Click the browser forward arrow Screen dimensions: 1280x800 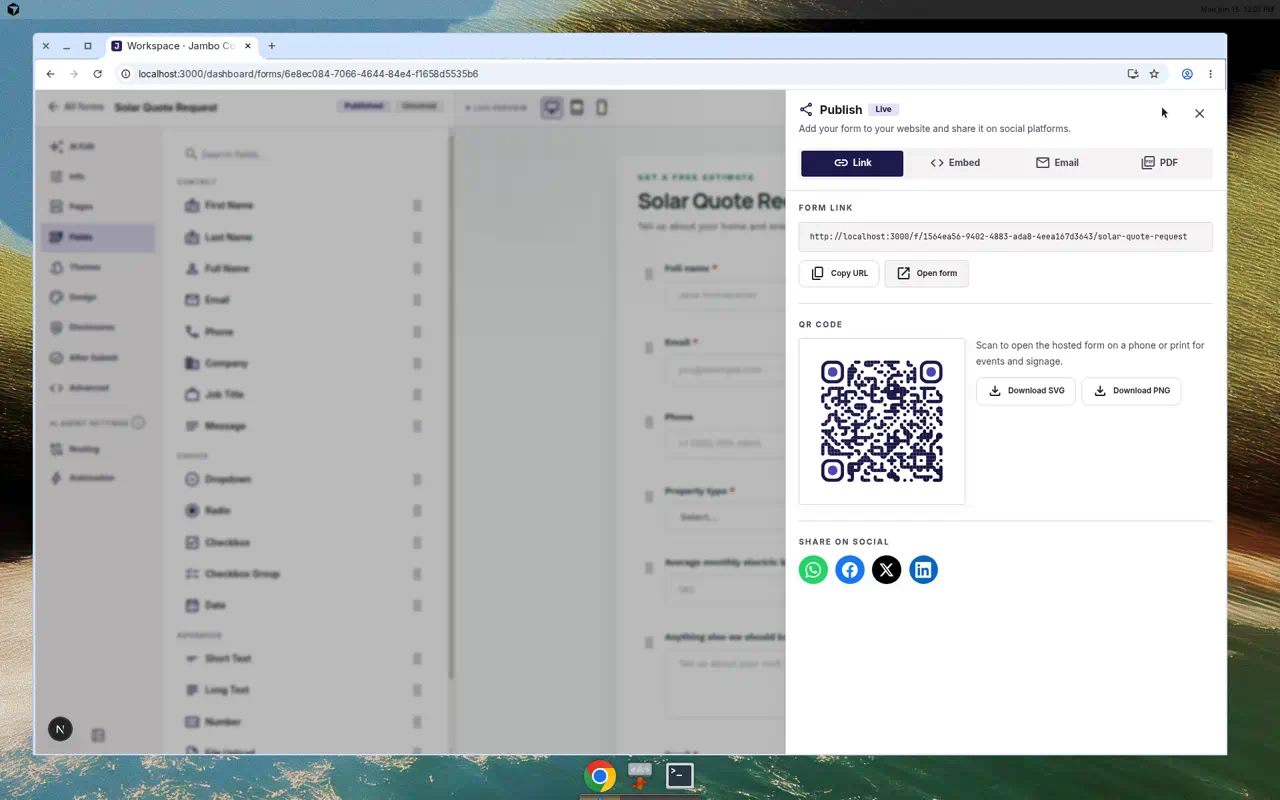point(74,74)
